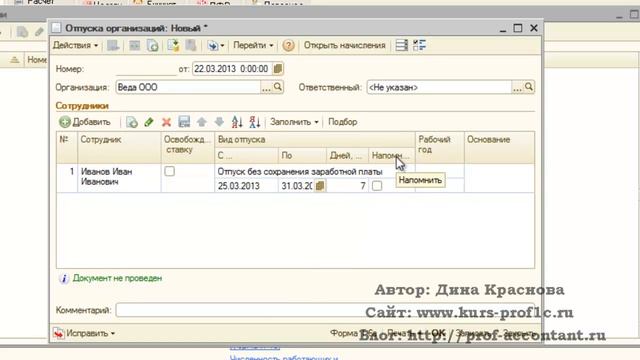Click the Рабочий год column header
640x360 pixels.
(440, 147)
